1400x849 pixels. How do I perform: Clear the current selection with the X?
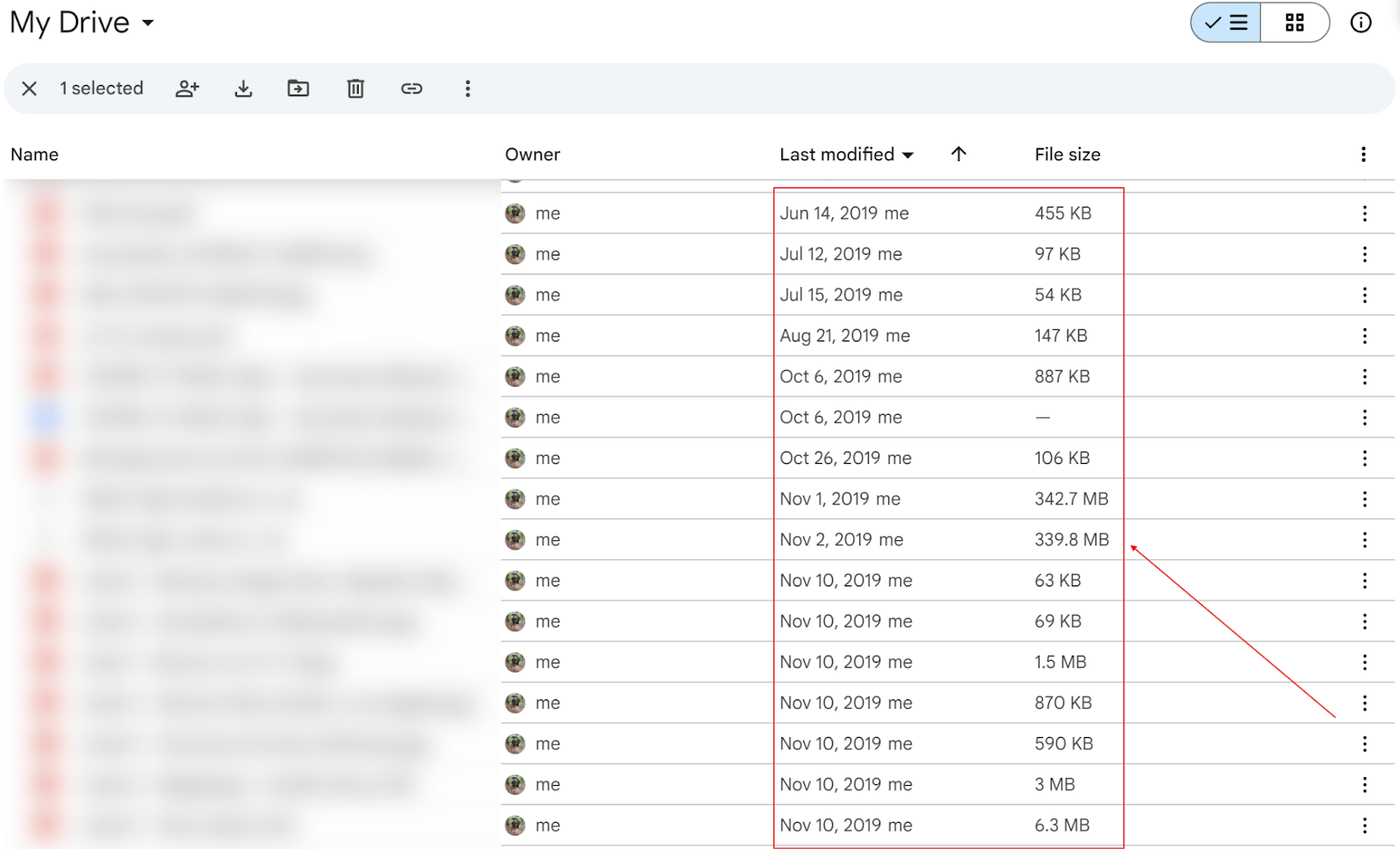[30, 88]
